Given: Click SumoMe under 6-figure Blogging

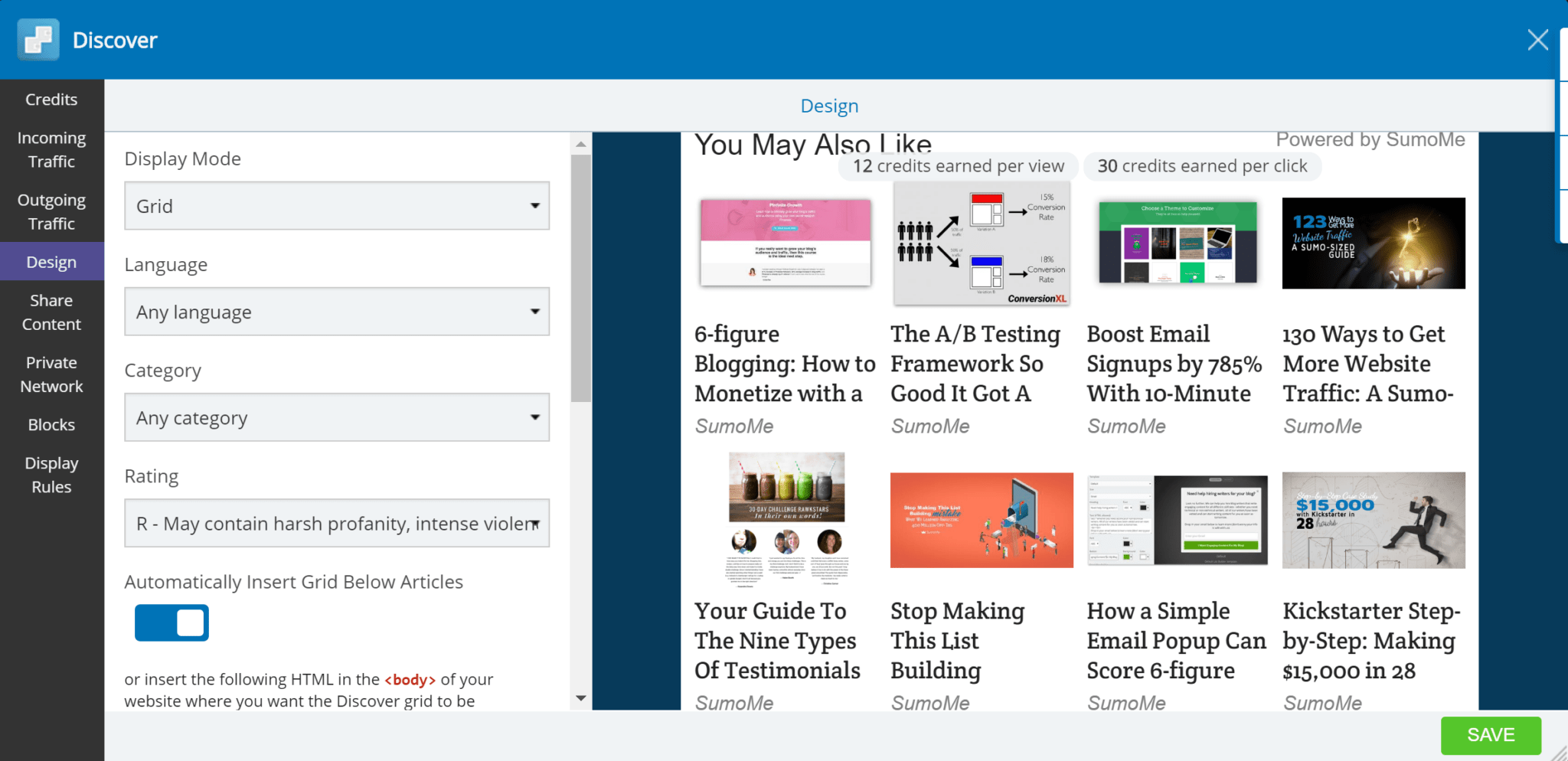Looking at the screenshot, I should 734,426.
